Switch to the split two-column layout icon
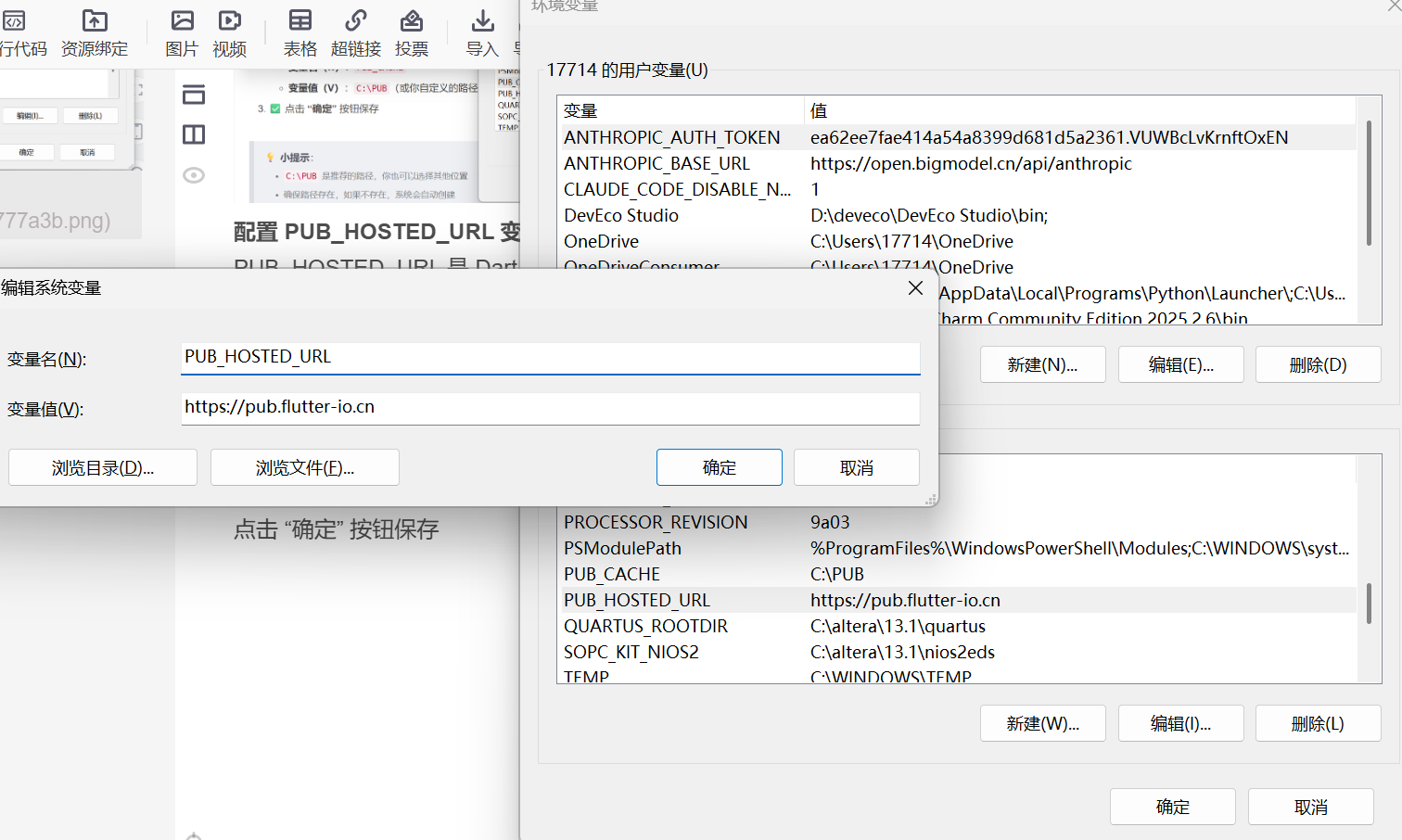 (194, 134)
